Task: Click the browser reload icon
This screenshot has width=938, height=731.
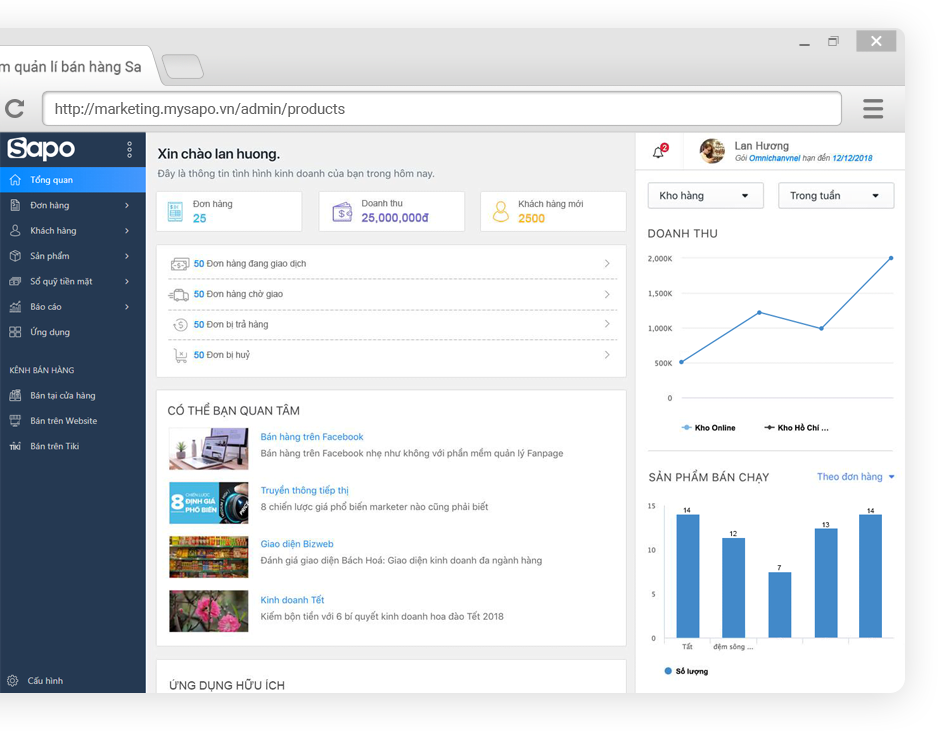Action: pyautogui.click(x=15, y=108)
